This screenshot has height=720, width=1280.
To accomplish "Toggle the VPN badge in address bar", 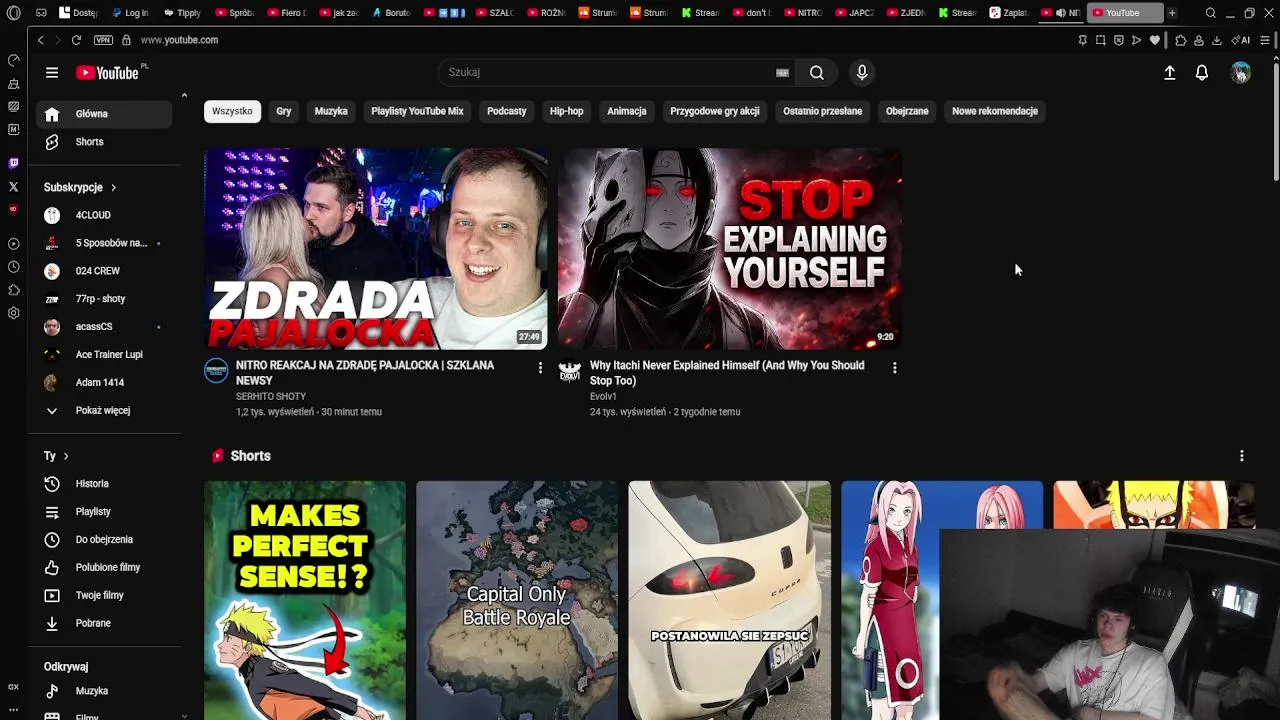I will [103, 40].
